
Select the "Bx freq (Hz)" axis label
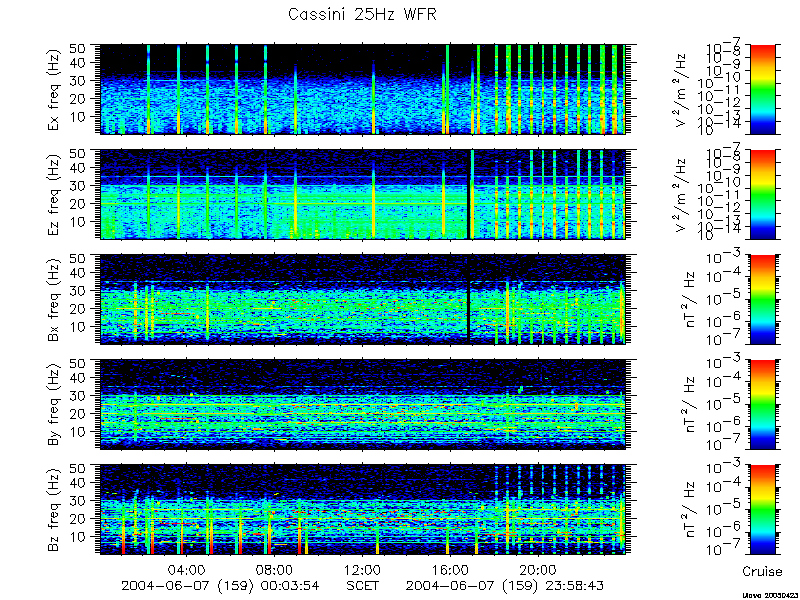(54, 299)
